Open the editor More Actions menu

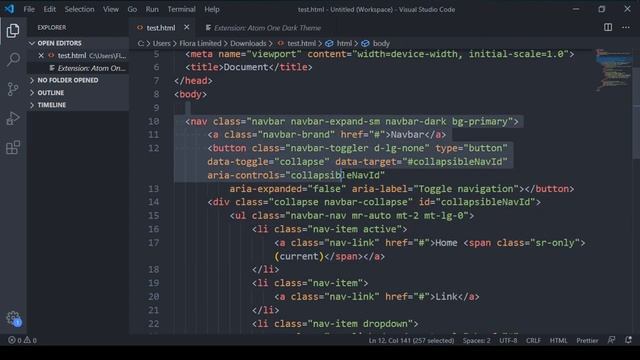click(626, 27)
